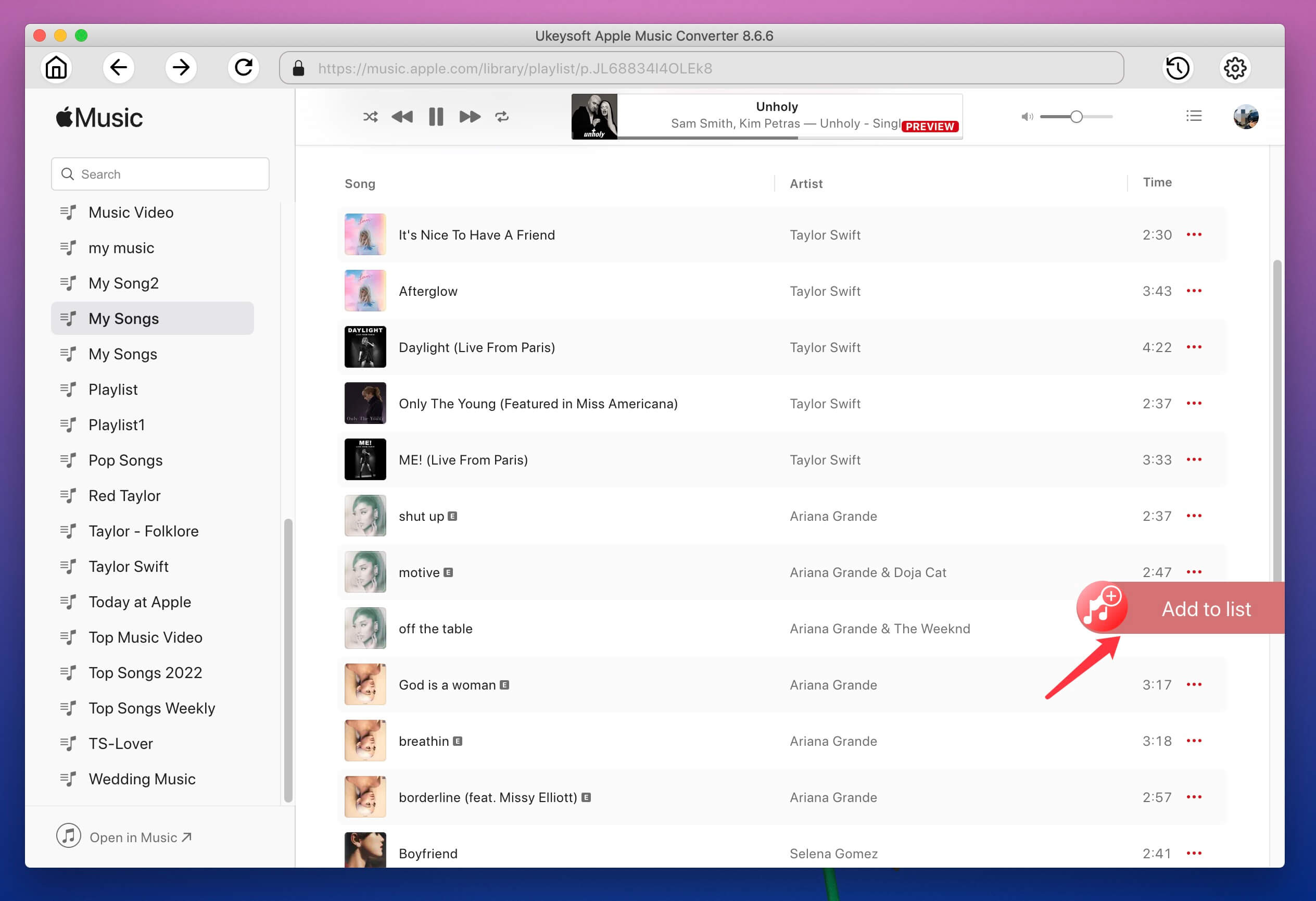Click Open in Music link

tap(140, 837)
